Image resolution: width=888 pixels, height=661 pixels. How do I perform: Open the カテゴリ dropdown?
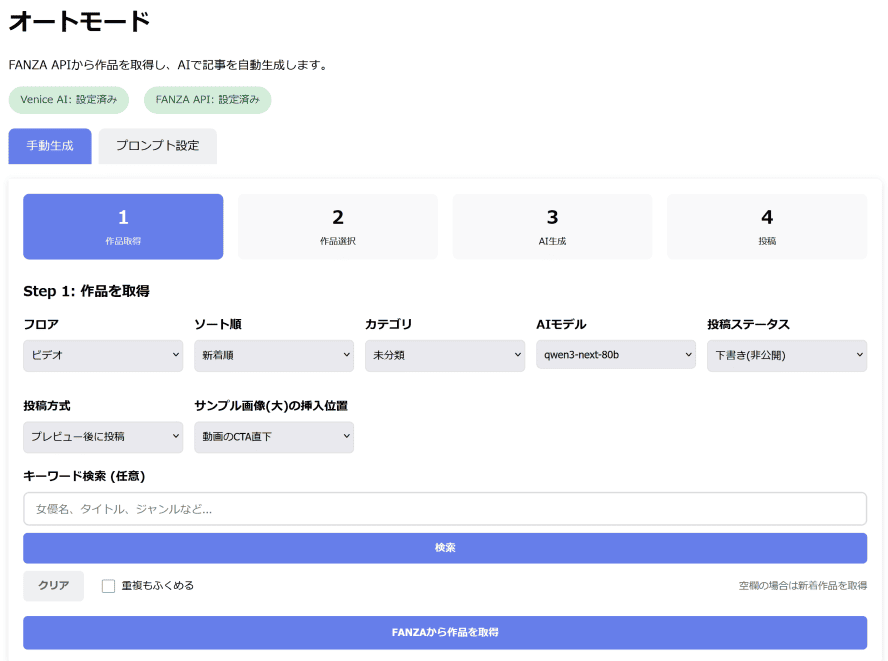[x=445, y=355]
